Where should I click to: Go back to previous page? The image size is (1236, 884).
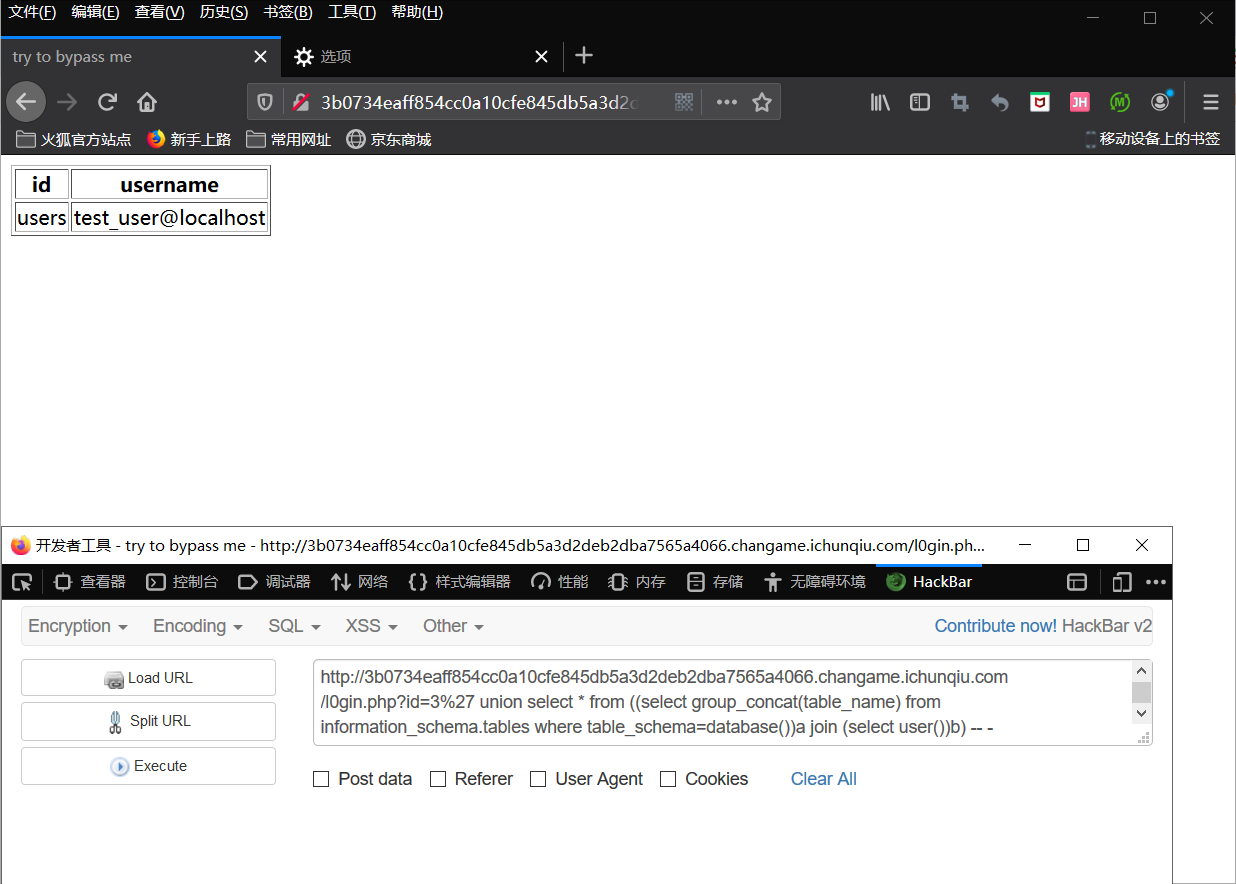click(x=26, y=102)
